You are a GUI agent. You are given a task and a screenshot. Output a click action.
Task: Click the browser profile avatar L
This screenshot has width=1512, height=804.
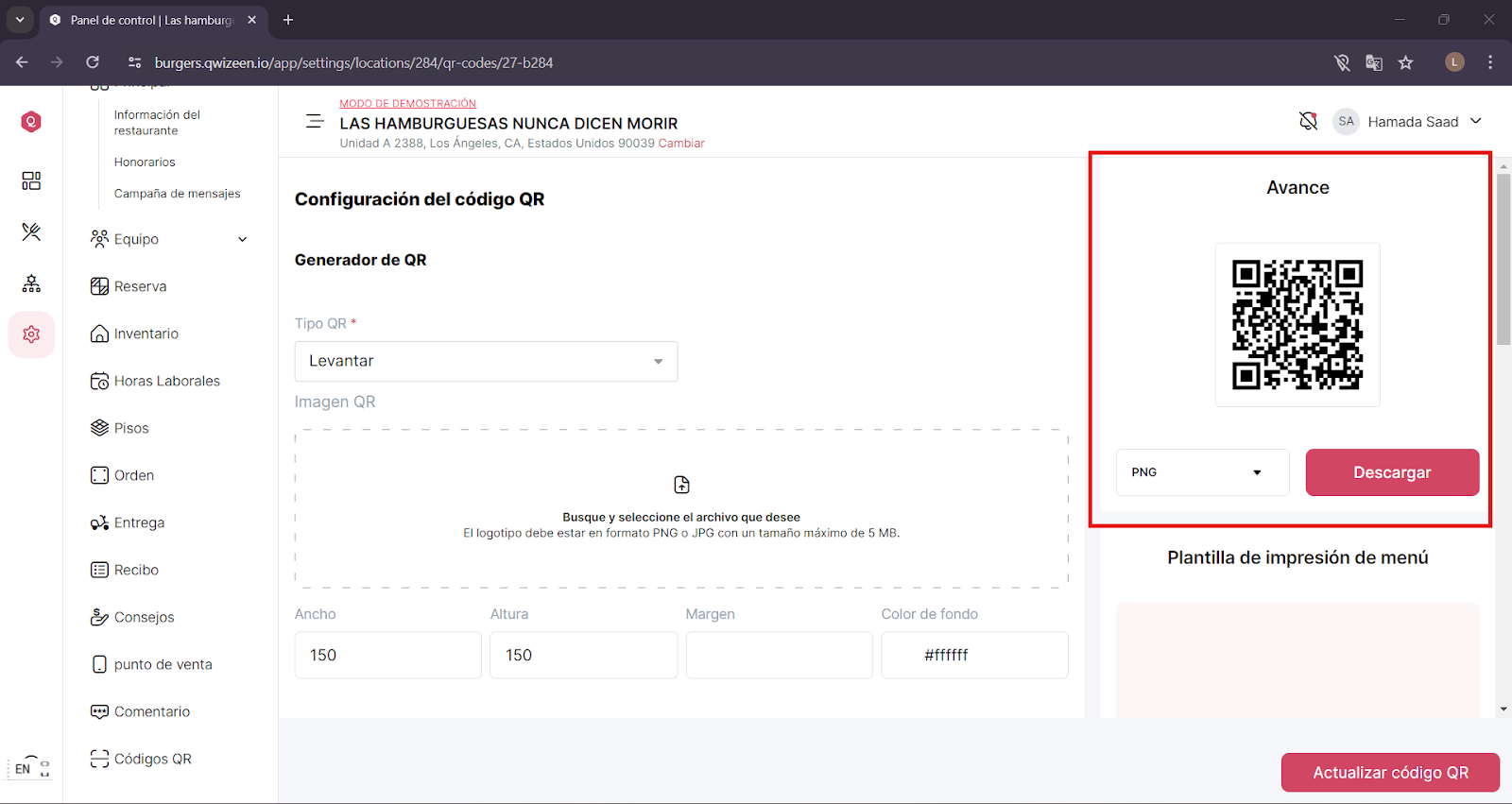click(1454, 62)
